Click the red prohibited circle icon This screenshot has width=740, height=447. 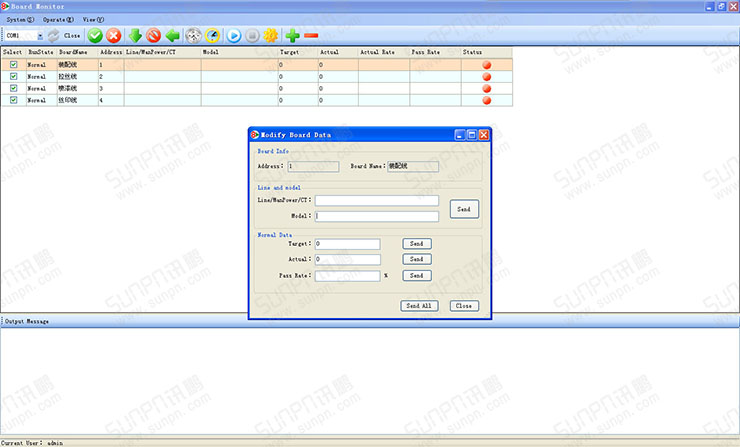[154, 35]
